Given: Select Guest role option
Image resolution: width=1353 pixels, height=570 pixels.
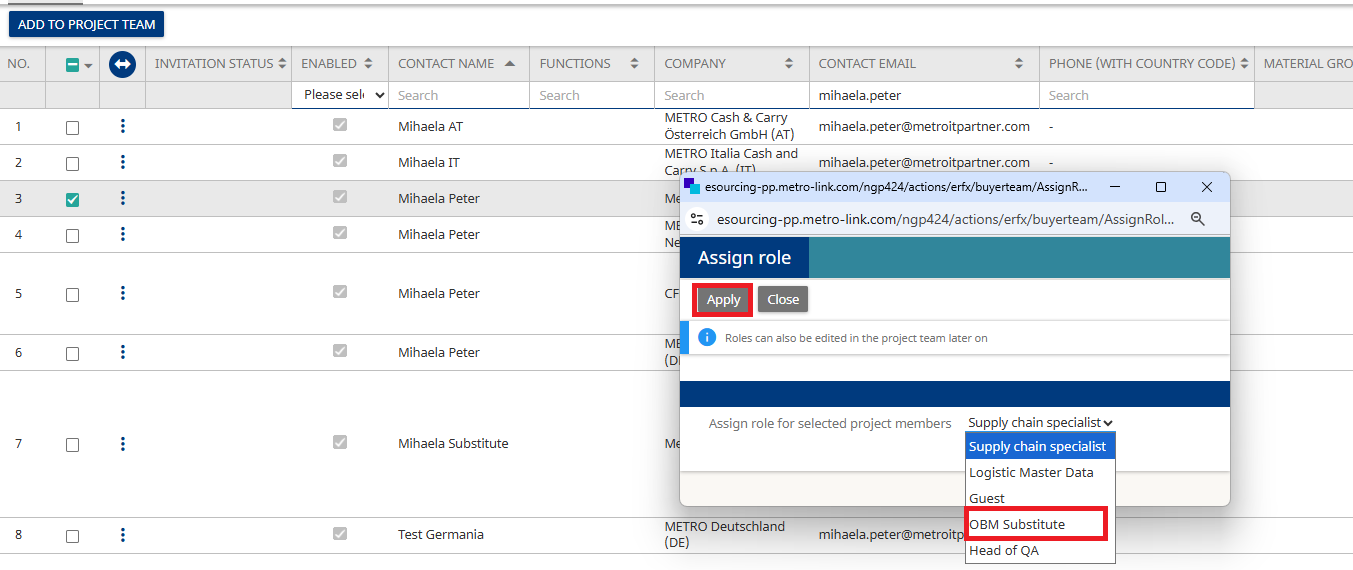Looking at the screenshot, I should click(1040, 498).
